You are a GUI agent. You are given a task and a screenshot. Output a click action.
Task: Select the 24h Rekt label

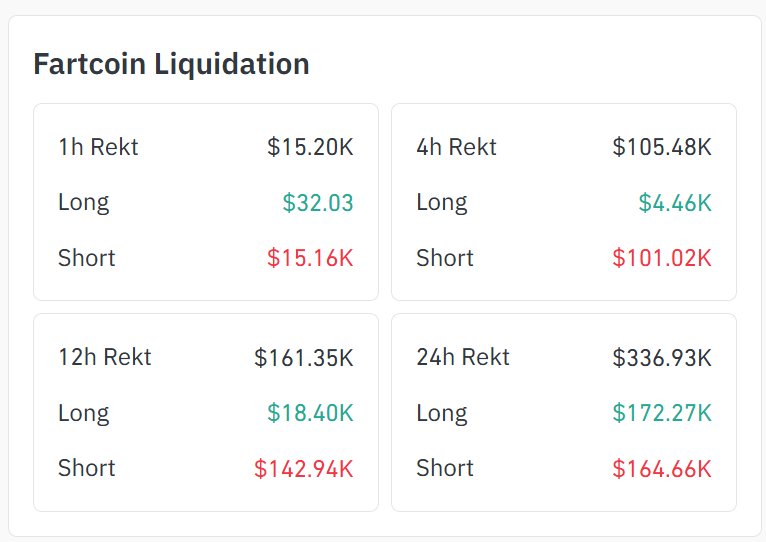463,357
